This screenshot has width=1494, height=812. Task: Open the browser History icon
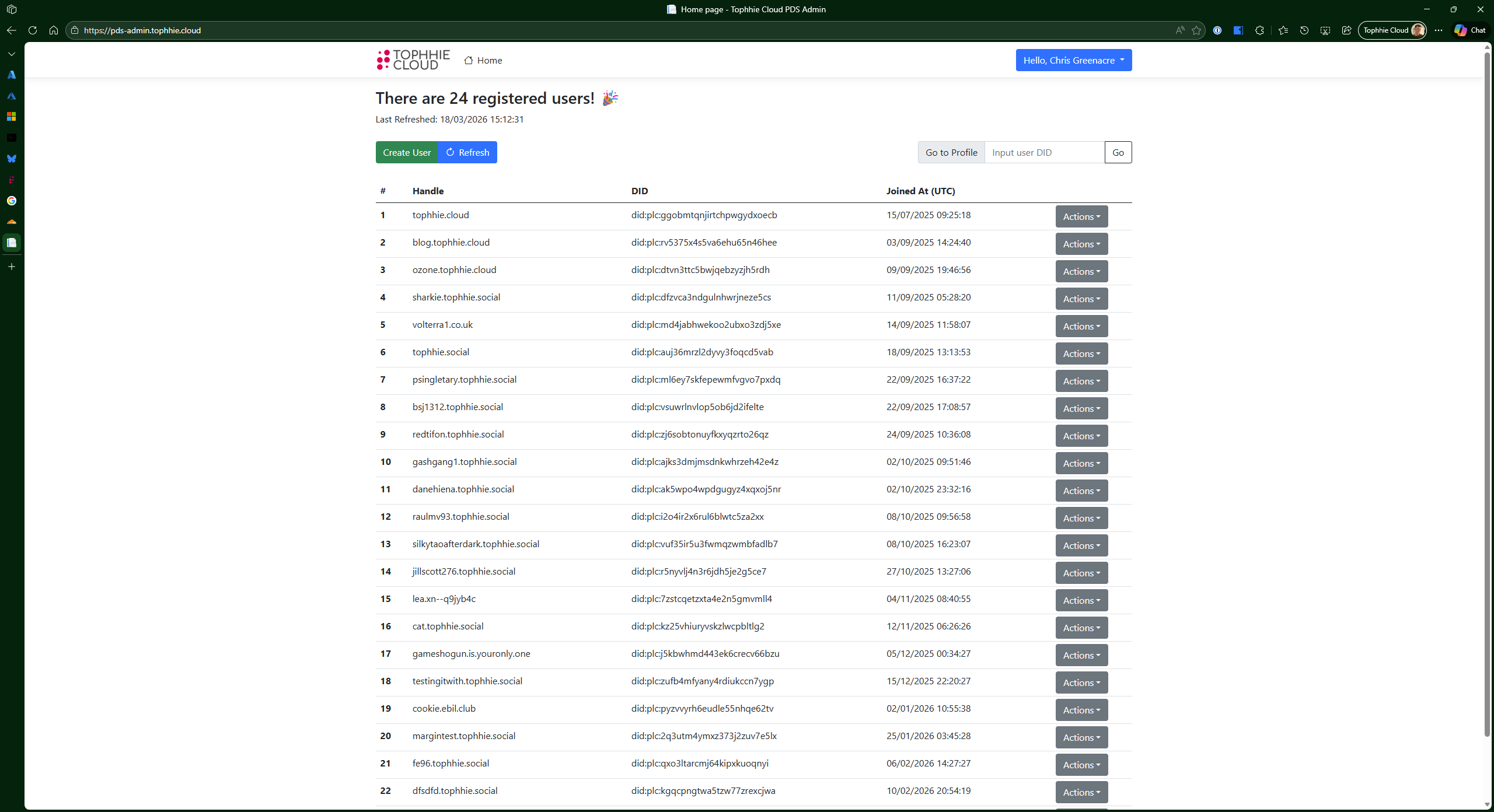[1304, 30]
